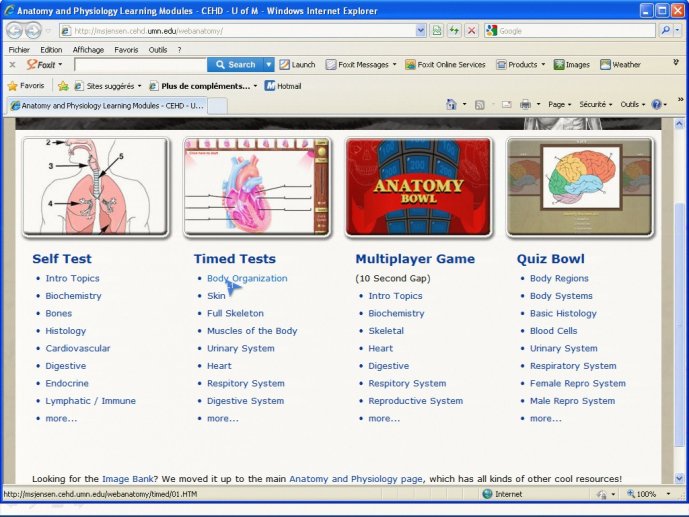
Task: Click the browser Forward arrow button
Action: pos(33,31)
